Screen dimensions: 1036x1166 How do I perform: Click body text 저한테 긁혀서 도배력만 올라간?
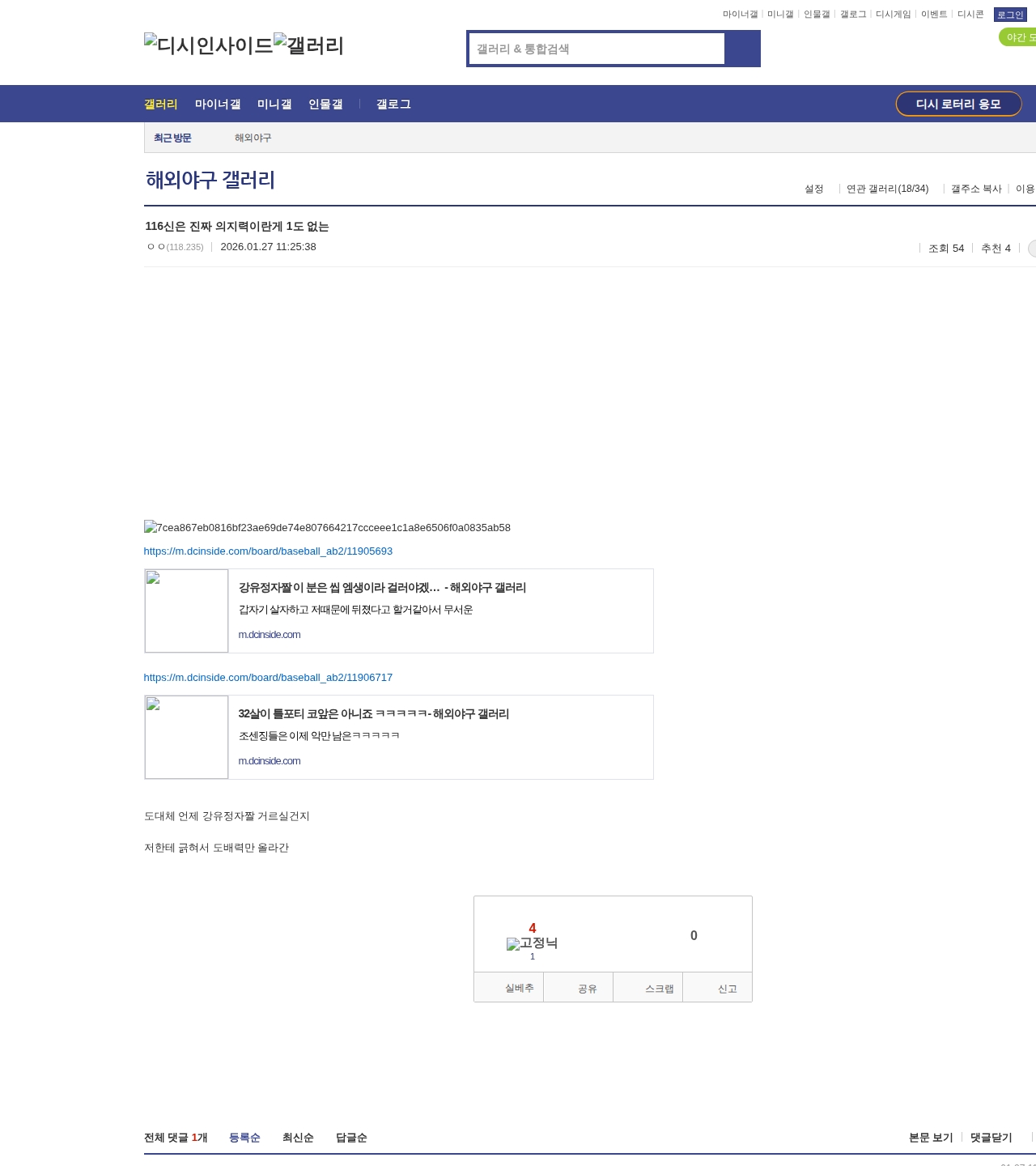[216, 848]
